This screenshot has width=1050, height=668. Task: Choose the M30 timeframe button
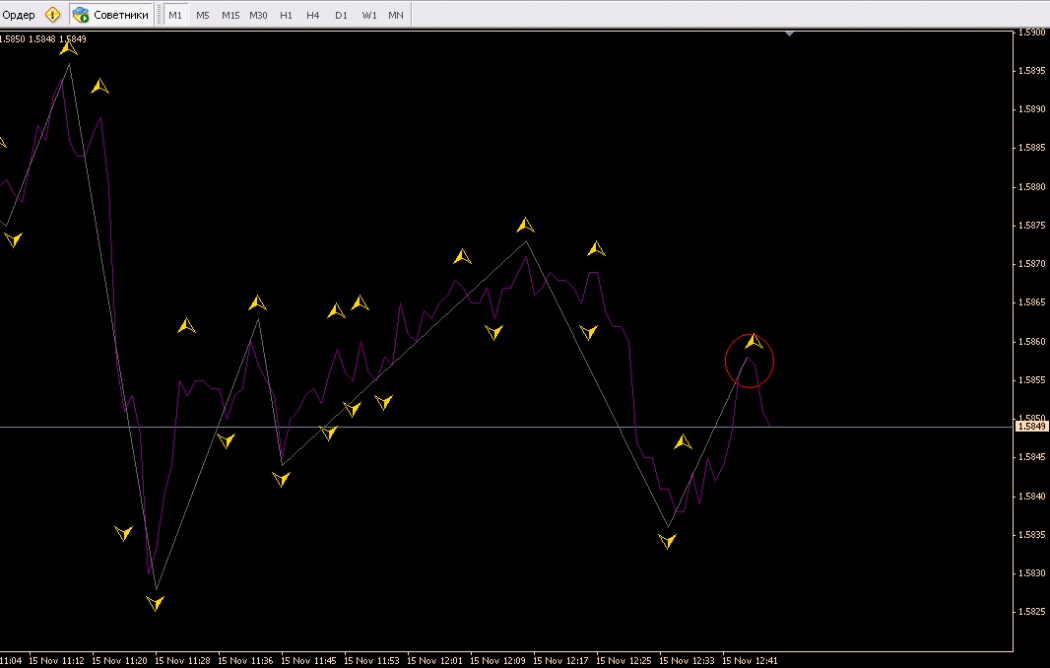[259, 15]
